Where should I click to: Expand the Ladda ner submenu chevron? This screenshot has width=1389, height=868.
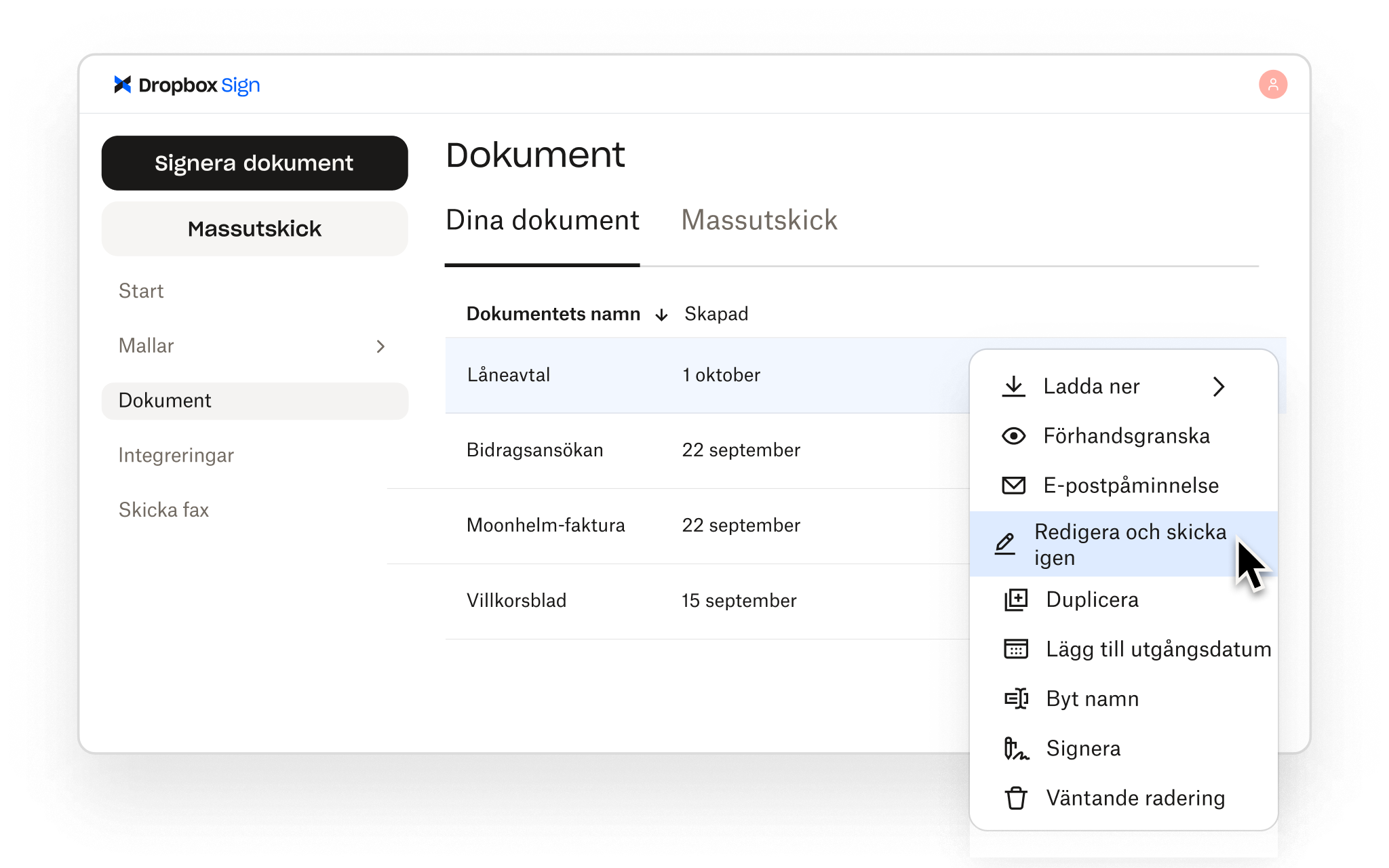1219,387
